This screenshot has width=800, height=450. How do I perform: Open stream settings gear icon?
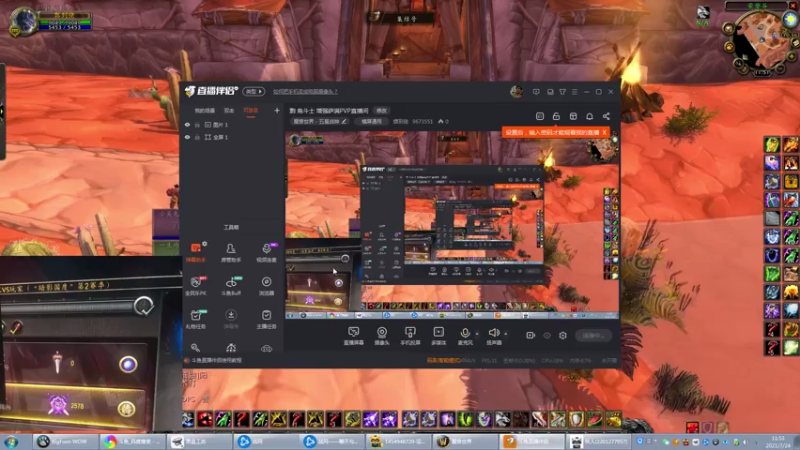coord(563,335)
